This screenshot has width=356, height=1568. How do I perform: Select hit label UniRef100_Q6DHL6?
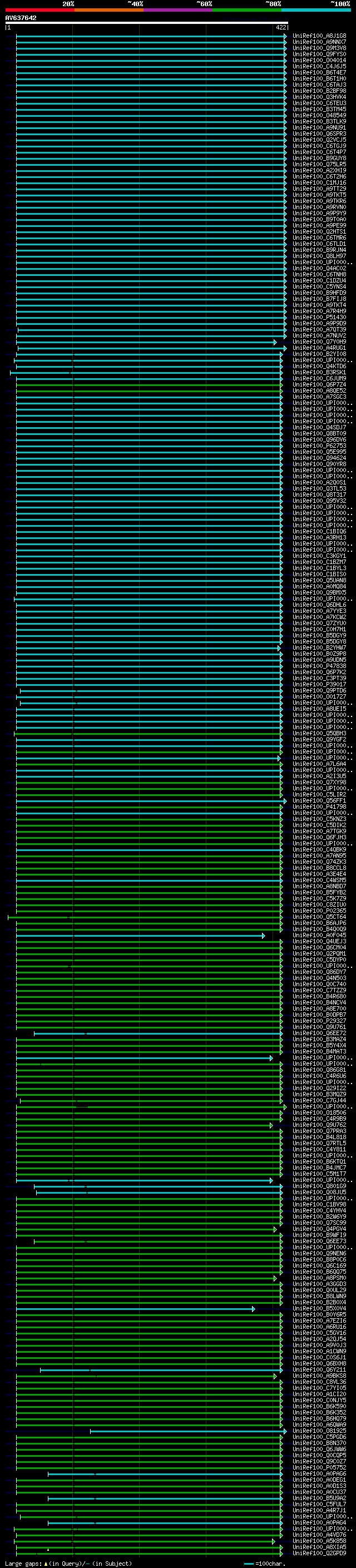pyautogui.click(x=319, y=605)
